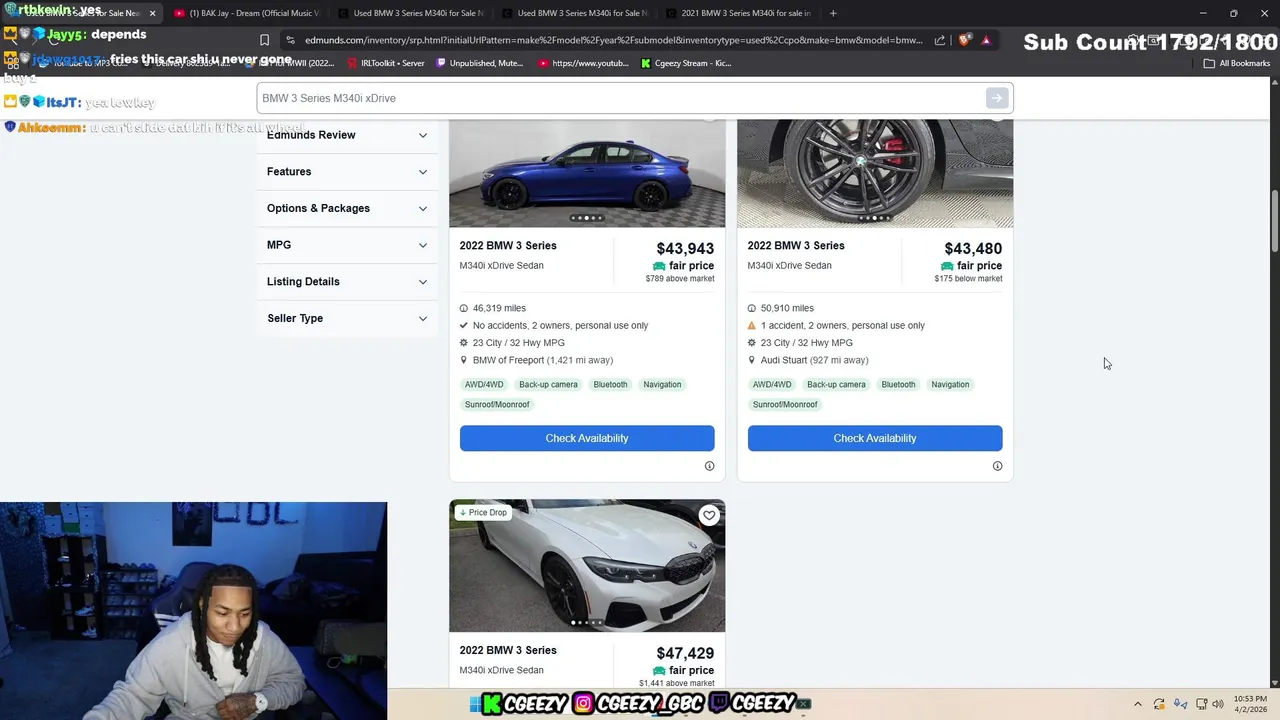Open network settings icon in system tray

(x=1201, y=704)
